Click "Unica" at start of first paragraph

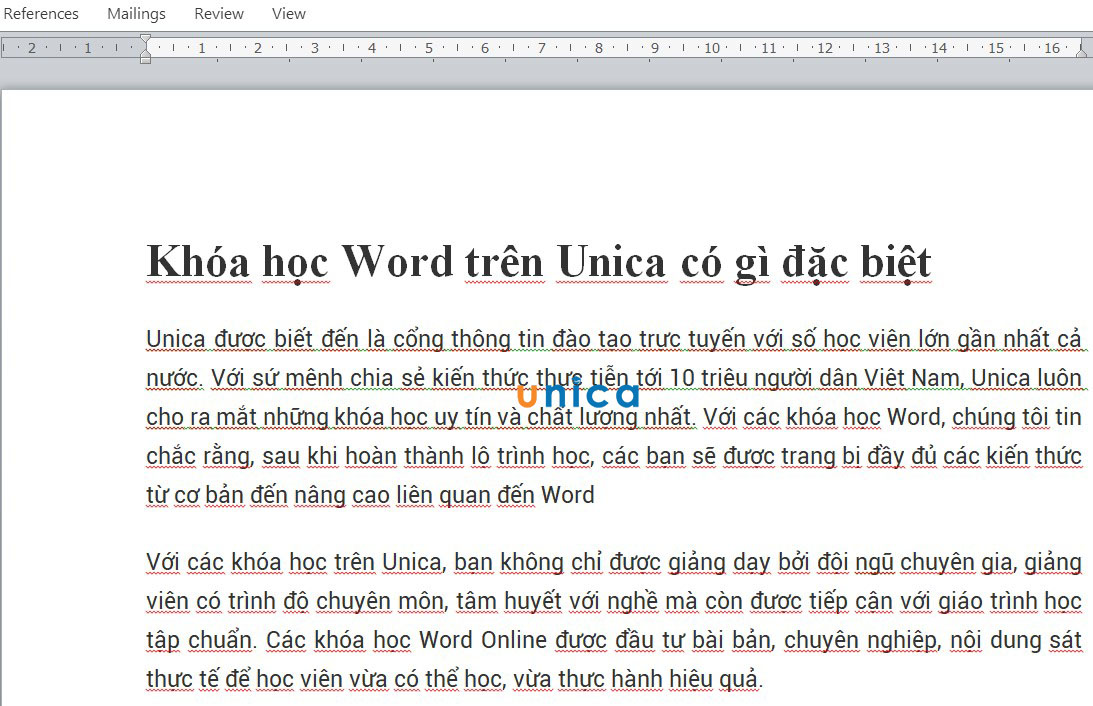(x=176, y=339)
